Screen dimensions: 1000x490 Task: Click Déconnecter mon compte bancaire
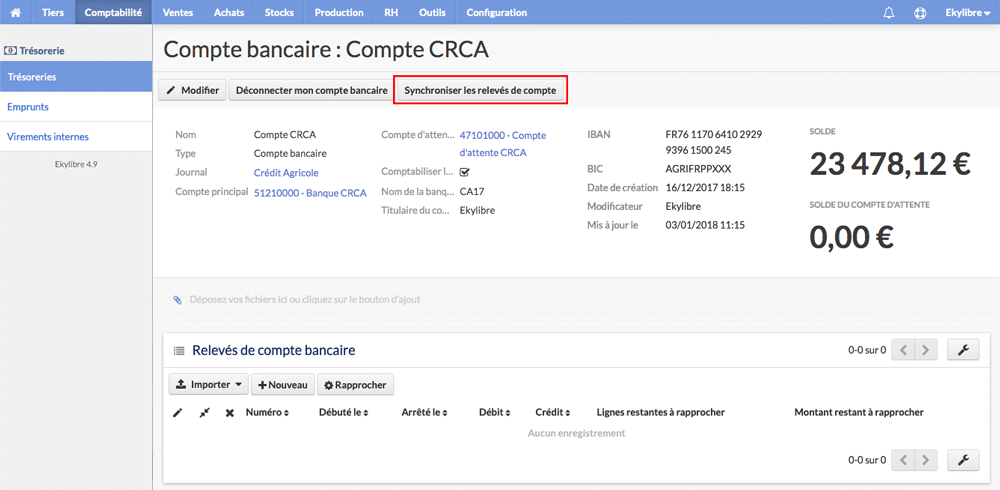click(x=311, y=91)
